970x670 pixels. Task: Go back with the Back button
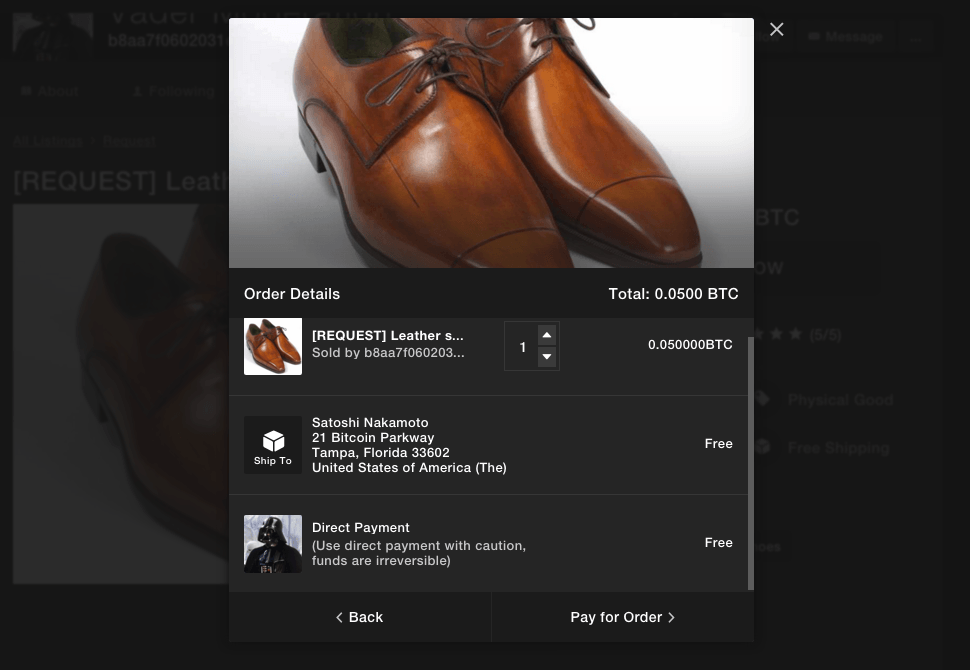[360, 617]
